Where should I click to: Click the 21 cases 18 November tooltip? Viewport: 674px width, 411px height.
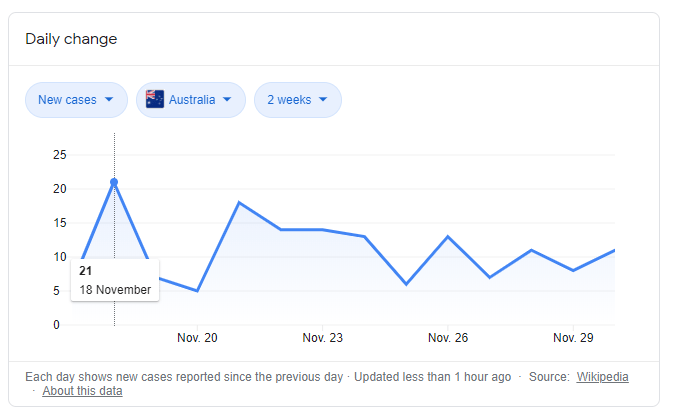[115, 281]
